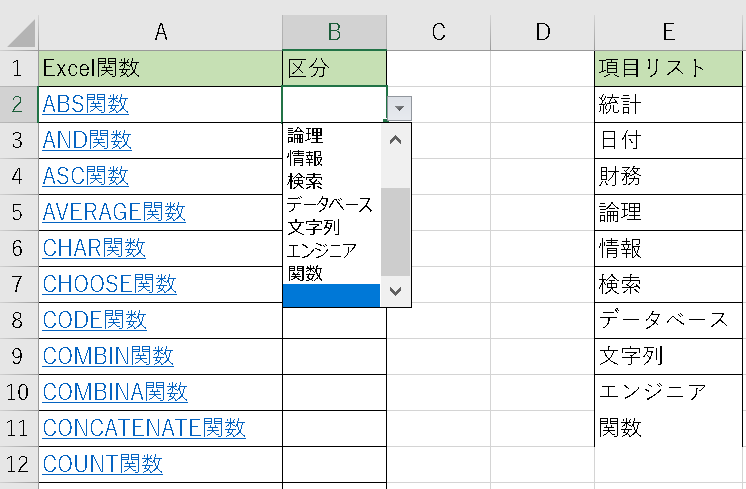The width and height of the screenshot is (746, 489).
Task: Click the CONCATENATE関数 hyperlink
Action: pyautogui.click(x=144, y=428)
